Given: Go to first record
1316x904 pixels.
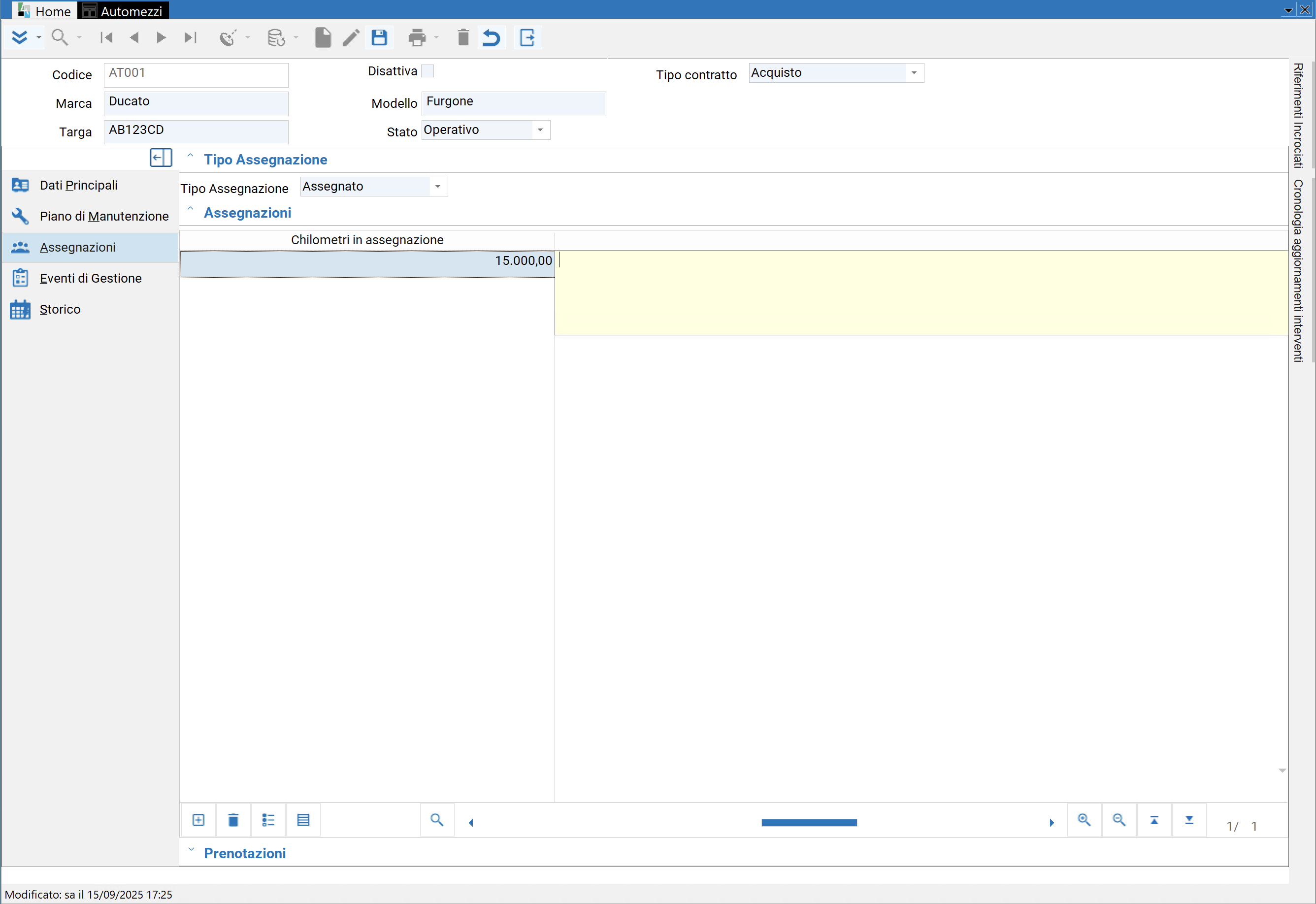Looking at the screenshot, I should tap(106, 37).
